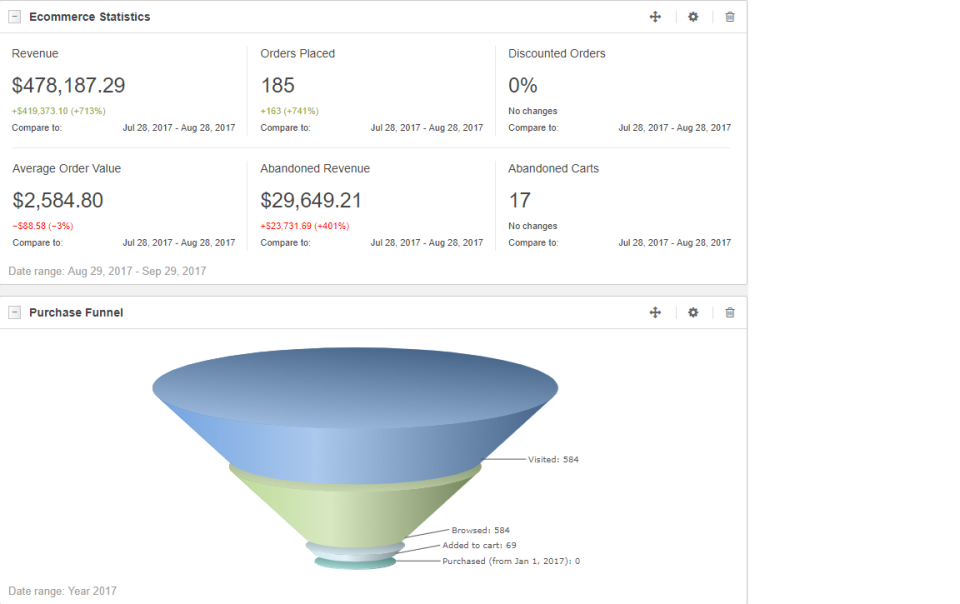Click Compare to date under Average Order Value
960x604 pixels.
[177, 242]
